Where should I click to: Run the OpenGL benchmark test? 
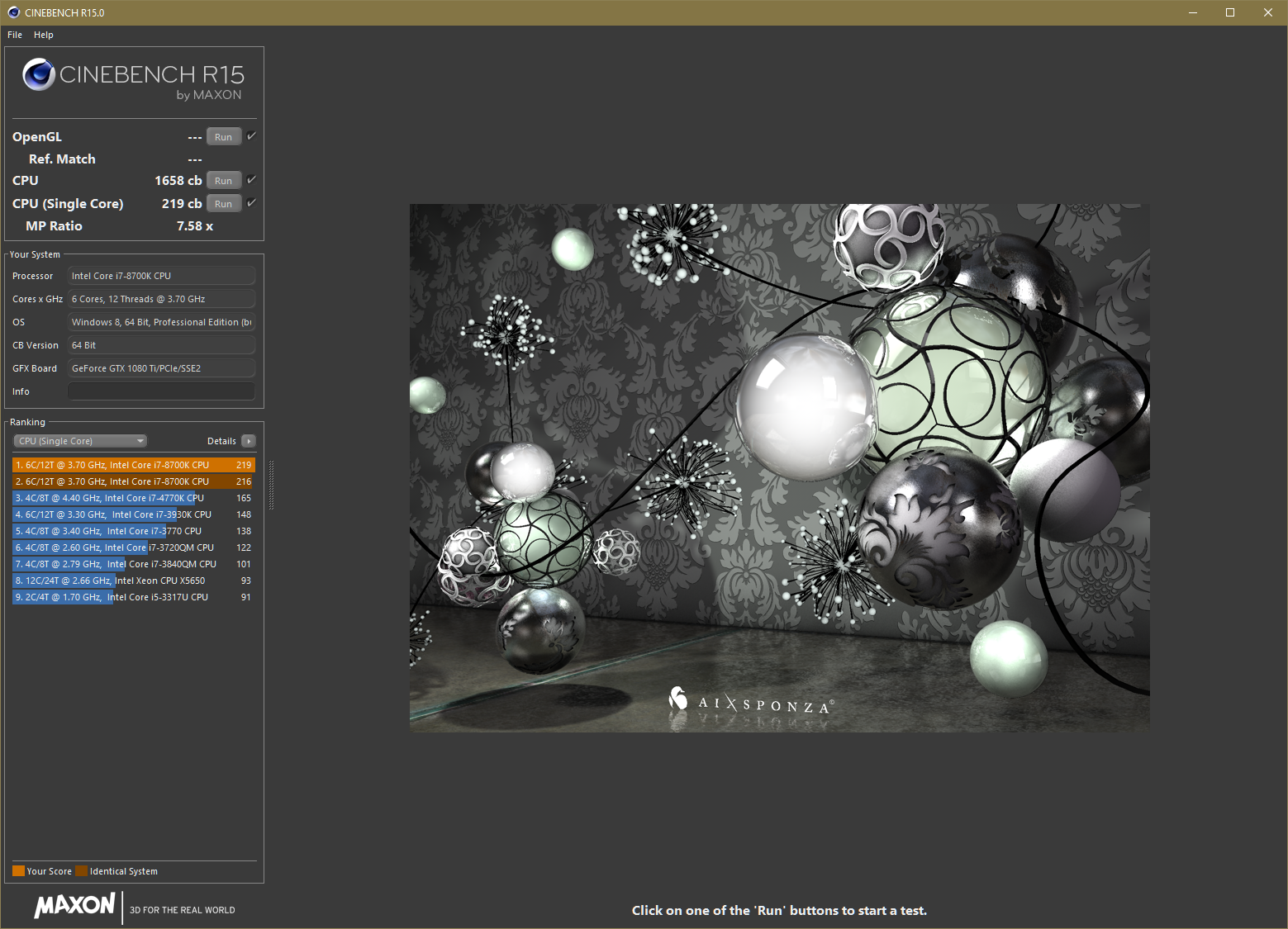point(224,137)
